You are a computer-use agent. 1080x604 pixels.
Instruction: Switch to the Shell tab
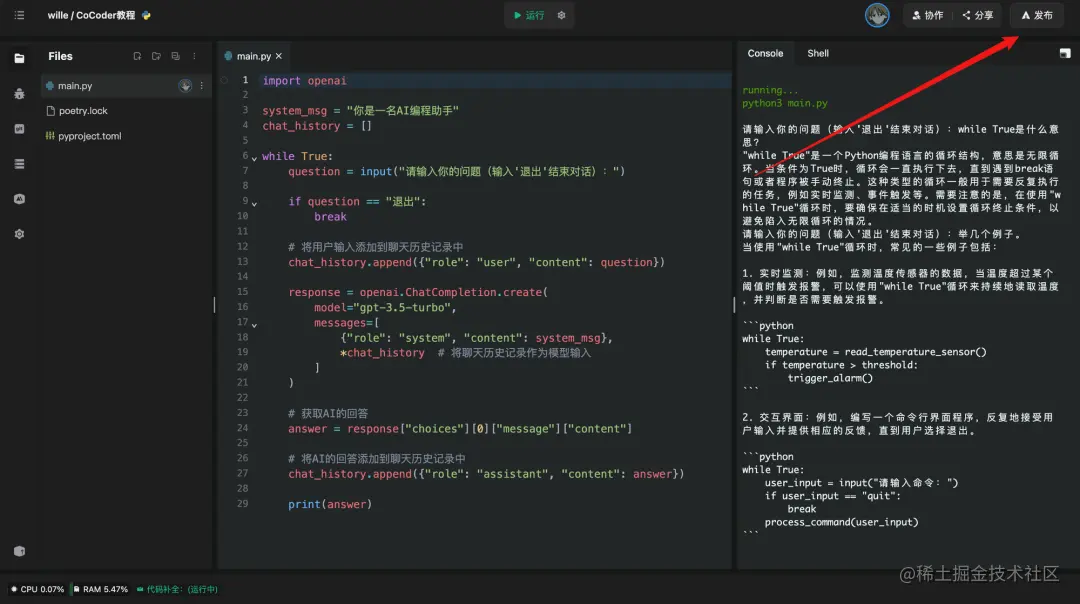[x=818, y=54]
